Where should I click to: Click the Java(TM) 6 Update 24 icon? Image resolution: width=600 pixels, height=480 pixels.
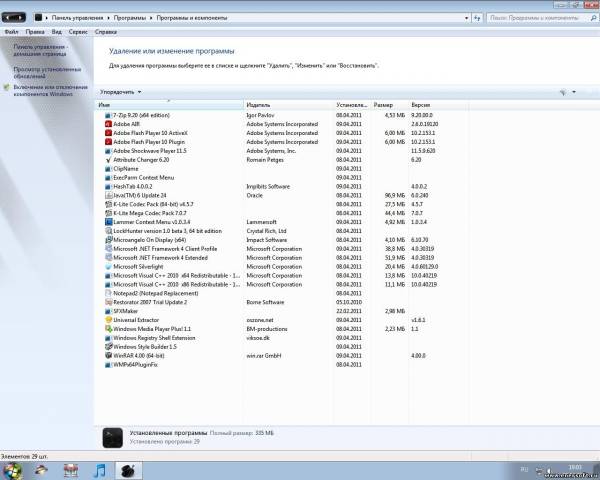(x=108, y=195)
